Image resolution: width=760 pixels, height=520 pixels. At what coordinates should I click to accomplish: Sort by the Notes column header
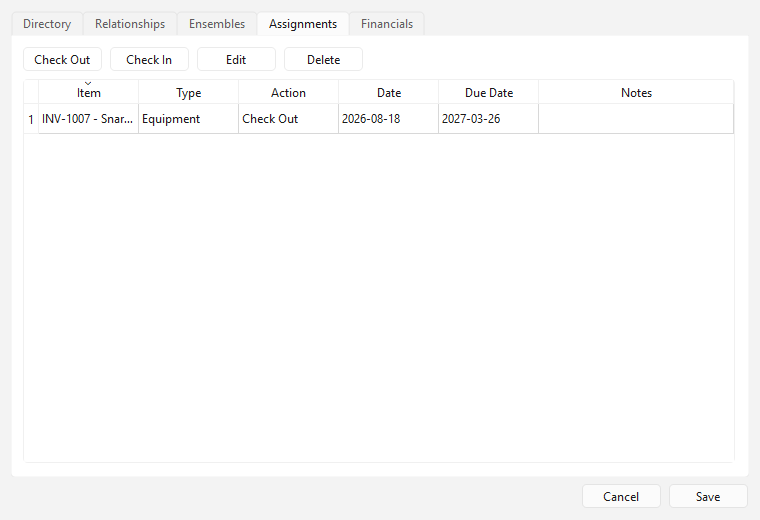[x=636, y=92]
